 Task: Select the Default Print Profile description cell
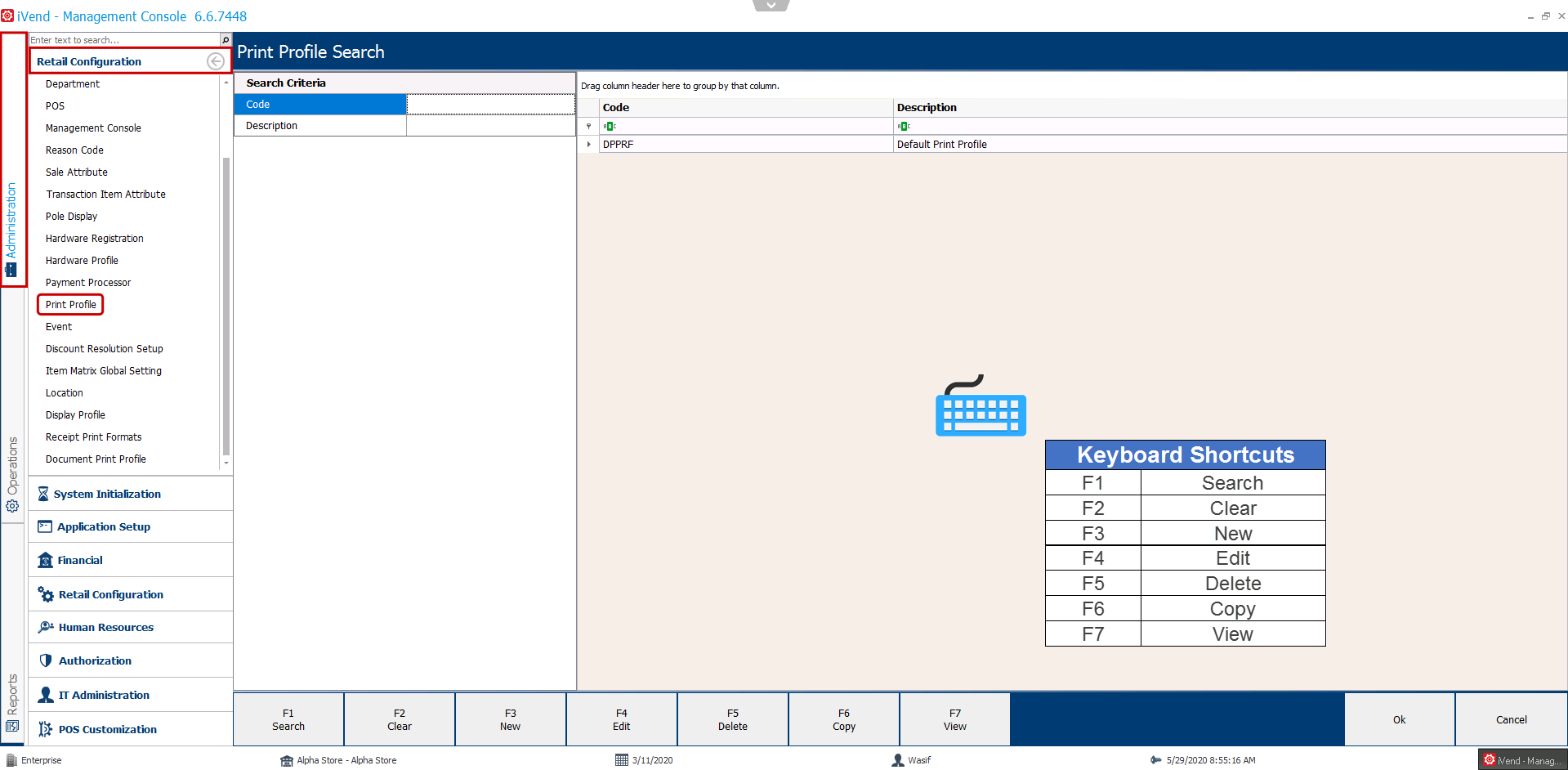point(1230,144)
